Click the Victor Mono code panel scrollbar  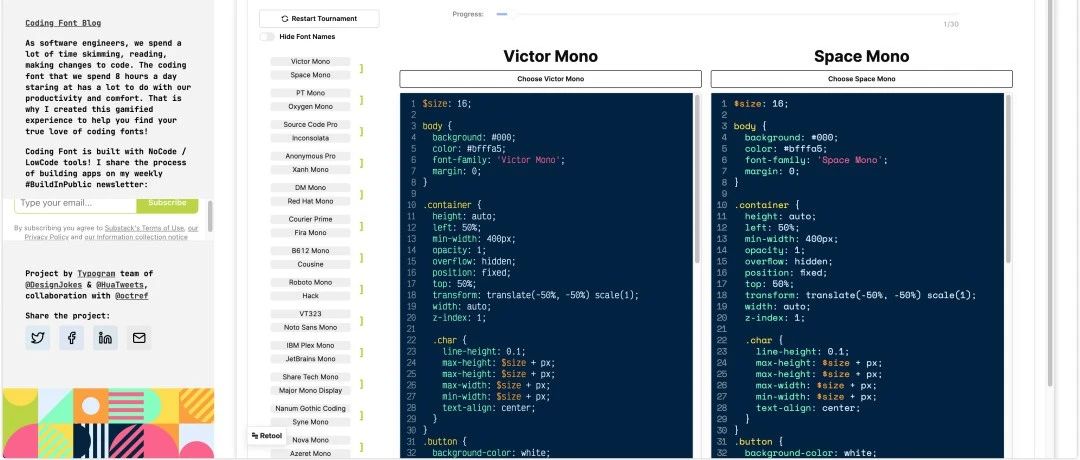(697, 179)
